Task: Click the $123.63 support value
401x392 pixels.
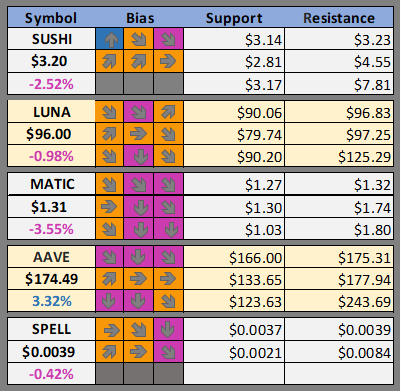Action: pyautogui.click(x=255, y=302)
